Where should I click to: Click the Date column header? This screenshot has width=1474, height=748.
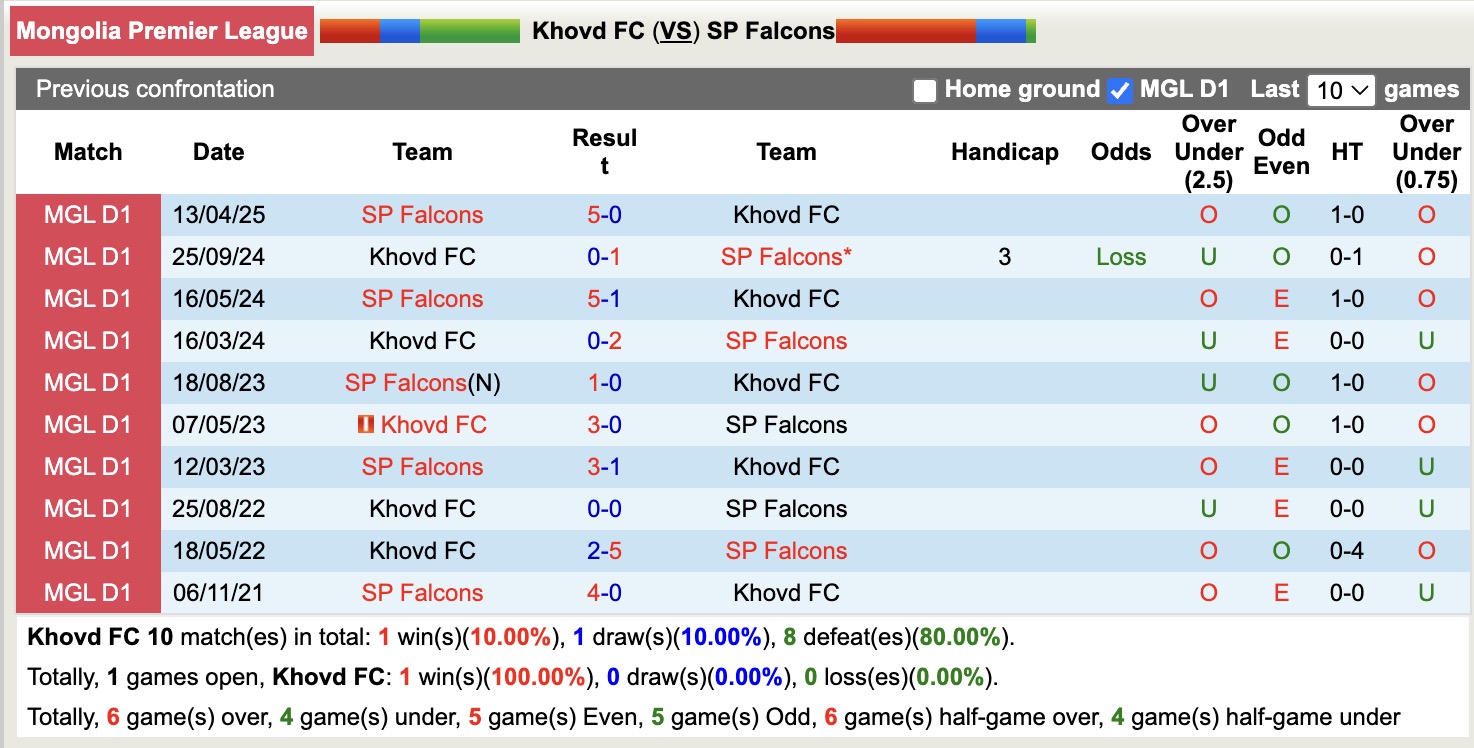[218, 152]
